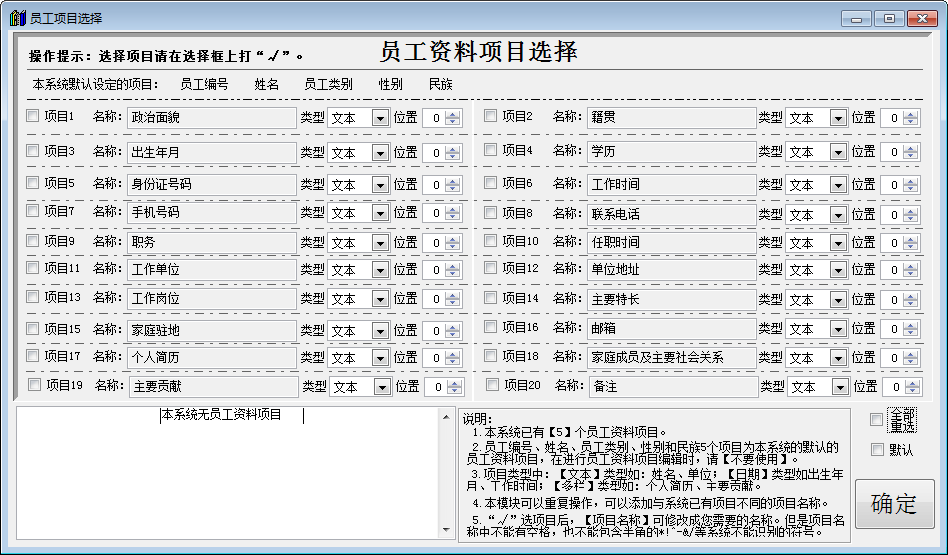This screenshot has width=948, height=555.
Task: Click the 主要特长 name field
Action: [672, 299]
